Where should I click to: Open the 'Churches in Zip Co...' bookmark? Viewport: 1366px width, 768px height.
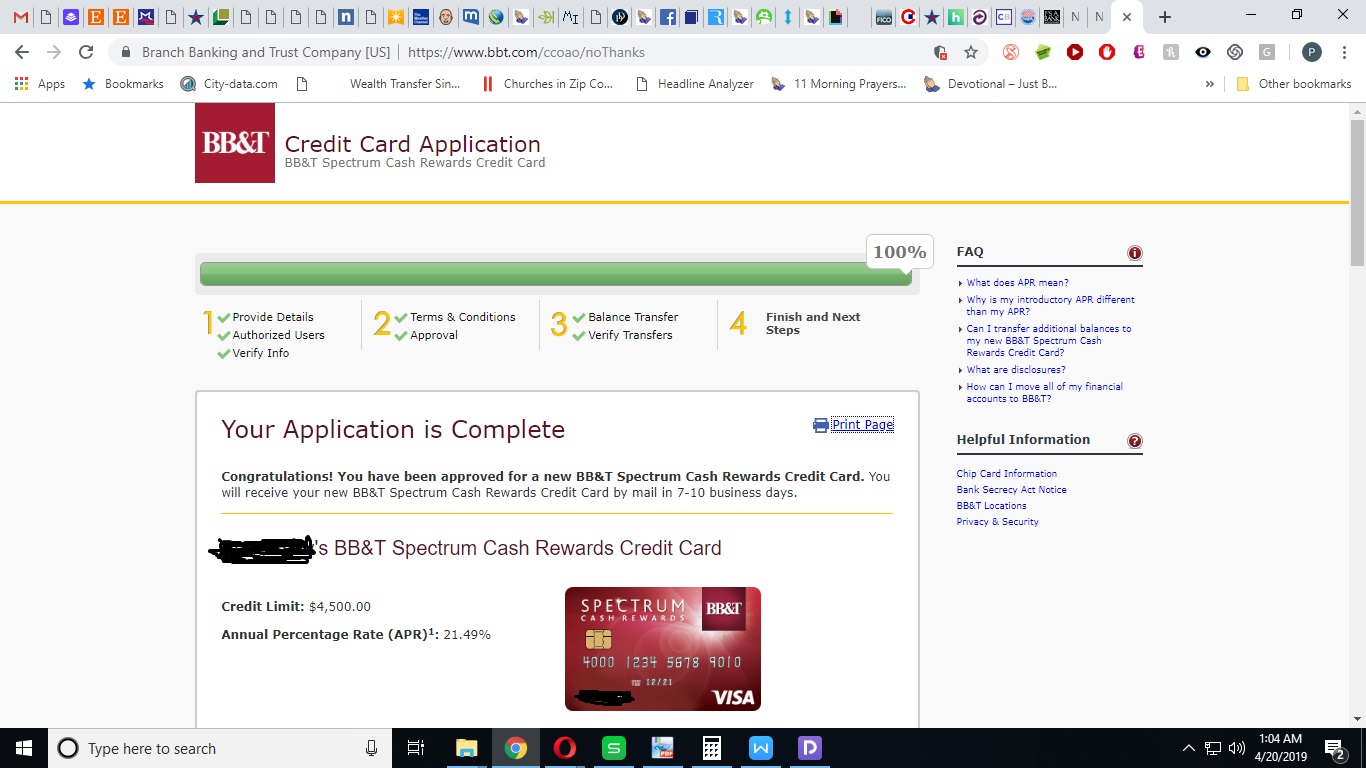tap(547, 84)
